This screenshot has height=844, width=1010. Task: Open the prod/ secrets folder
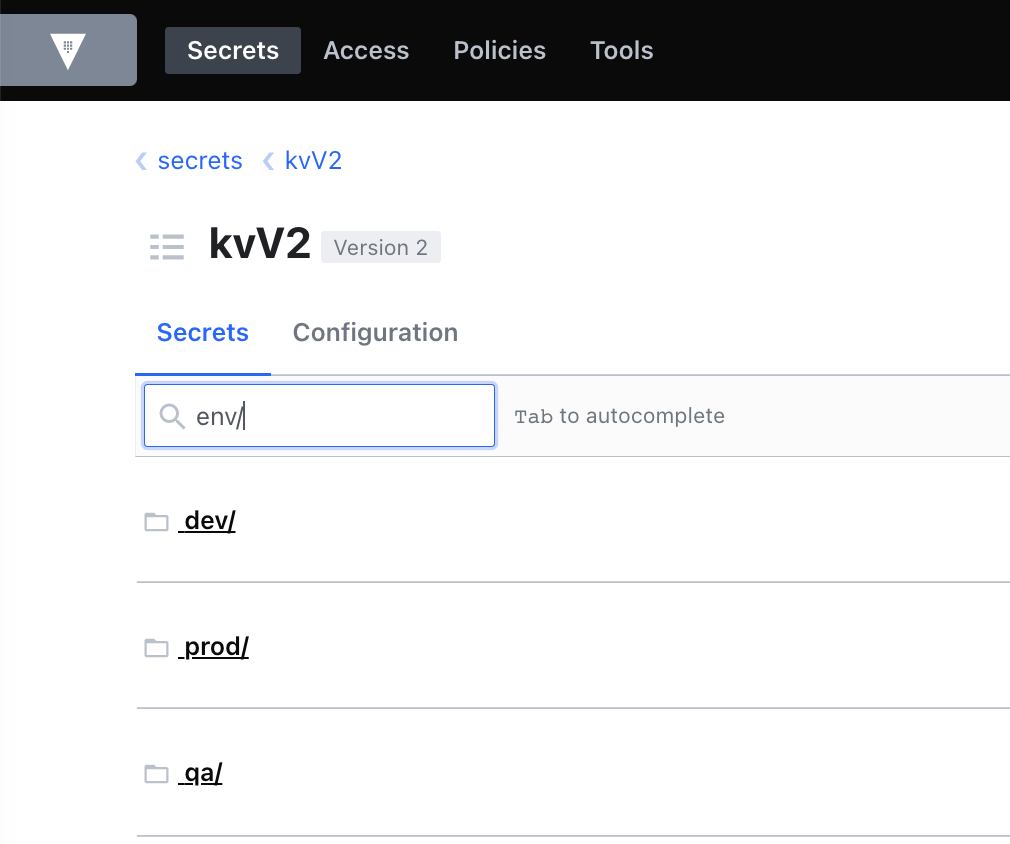tap(213, 647)
